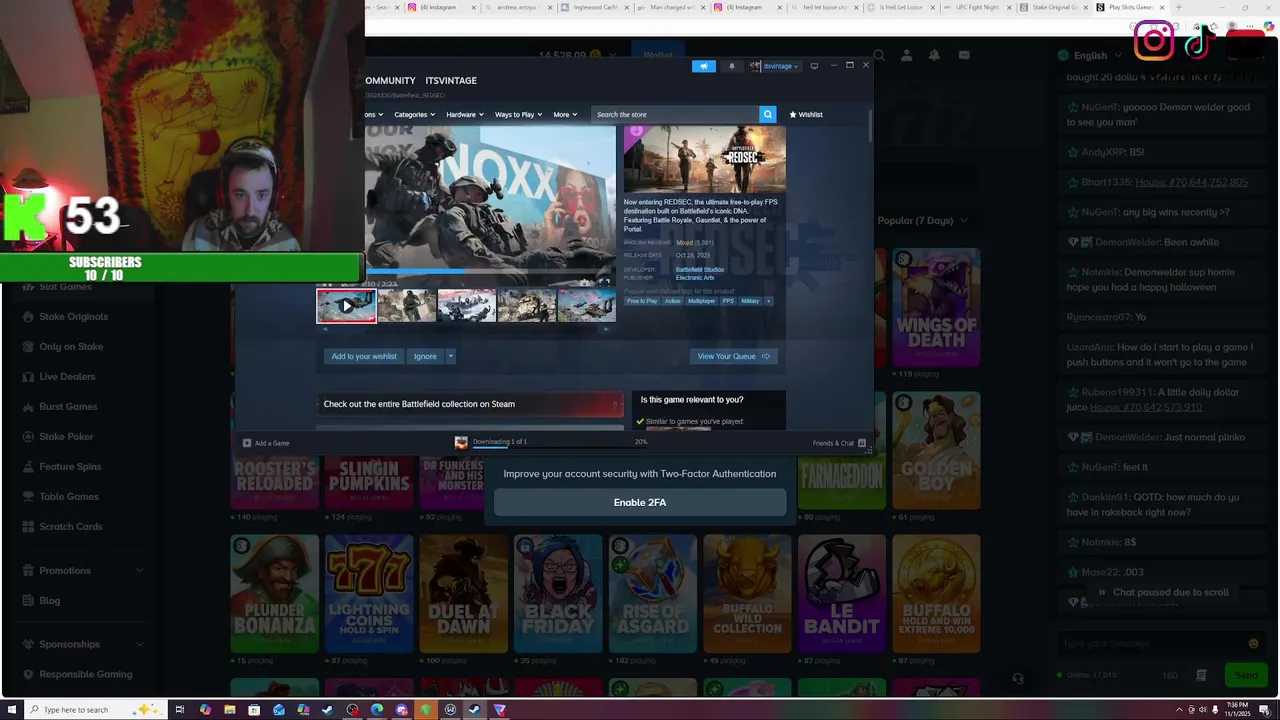This screenshot has height=720, width=1280.
Task: Expand the Categories menu in Steam store
Action: click(414, 114)
